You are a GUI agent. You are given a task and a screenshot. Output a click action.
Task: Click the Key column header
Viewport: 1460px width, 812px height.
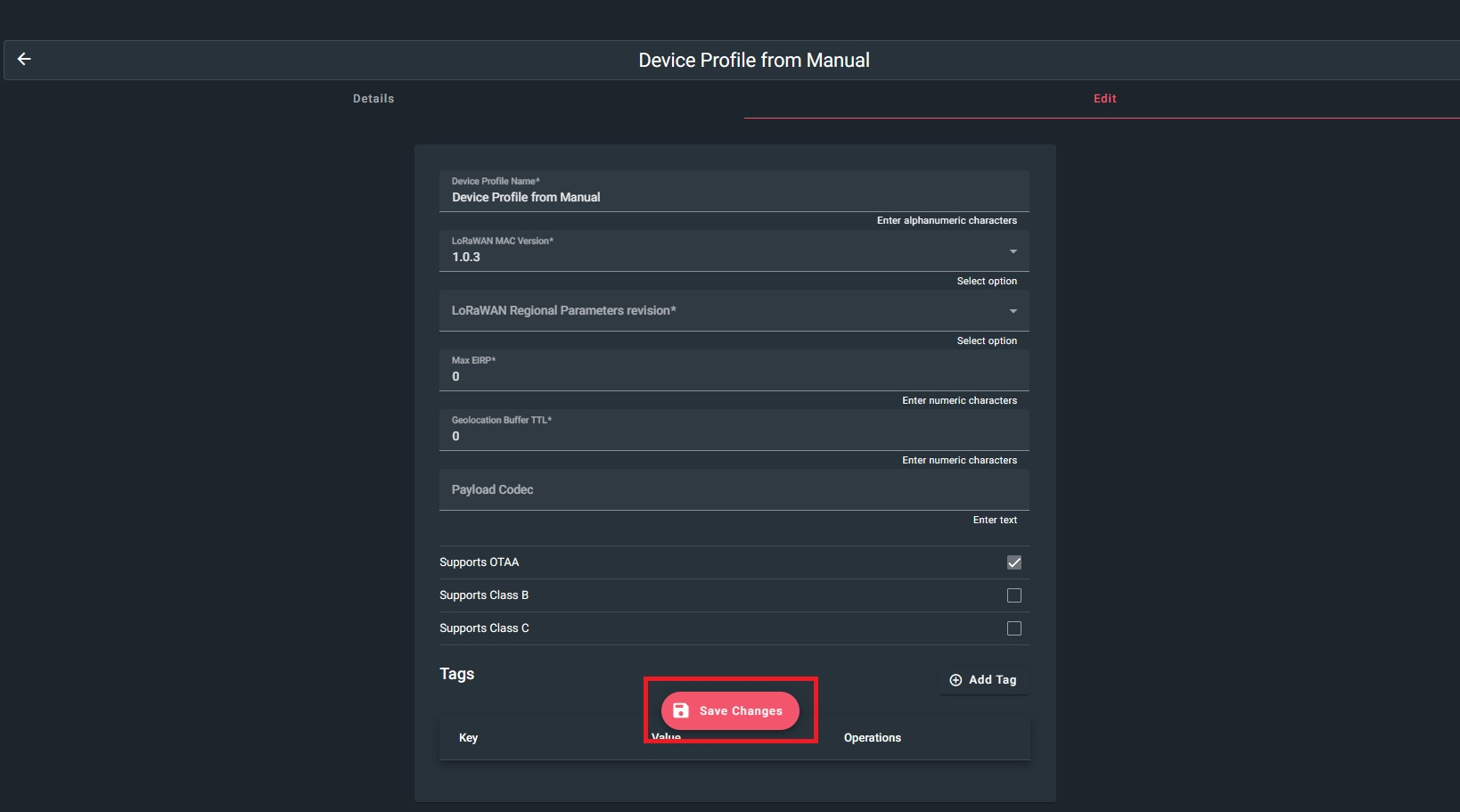coord(468,738)
